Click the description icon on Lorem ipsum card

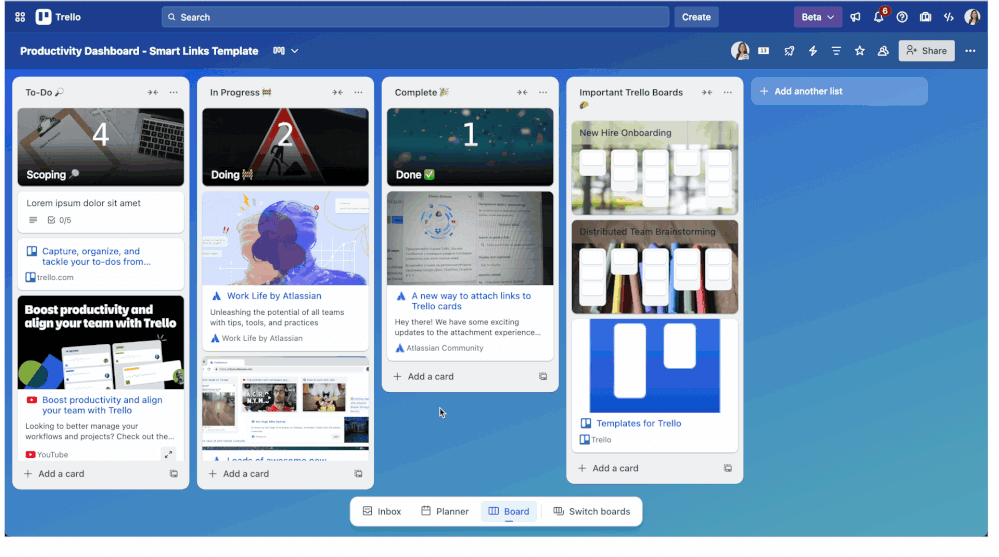click(x=33, y=221)
